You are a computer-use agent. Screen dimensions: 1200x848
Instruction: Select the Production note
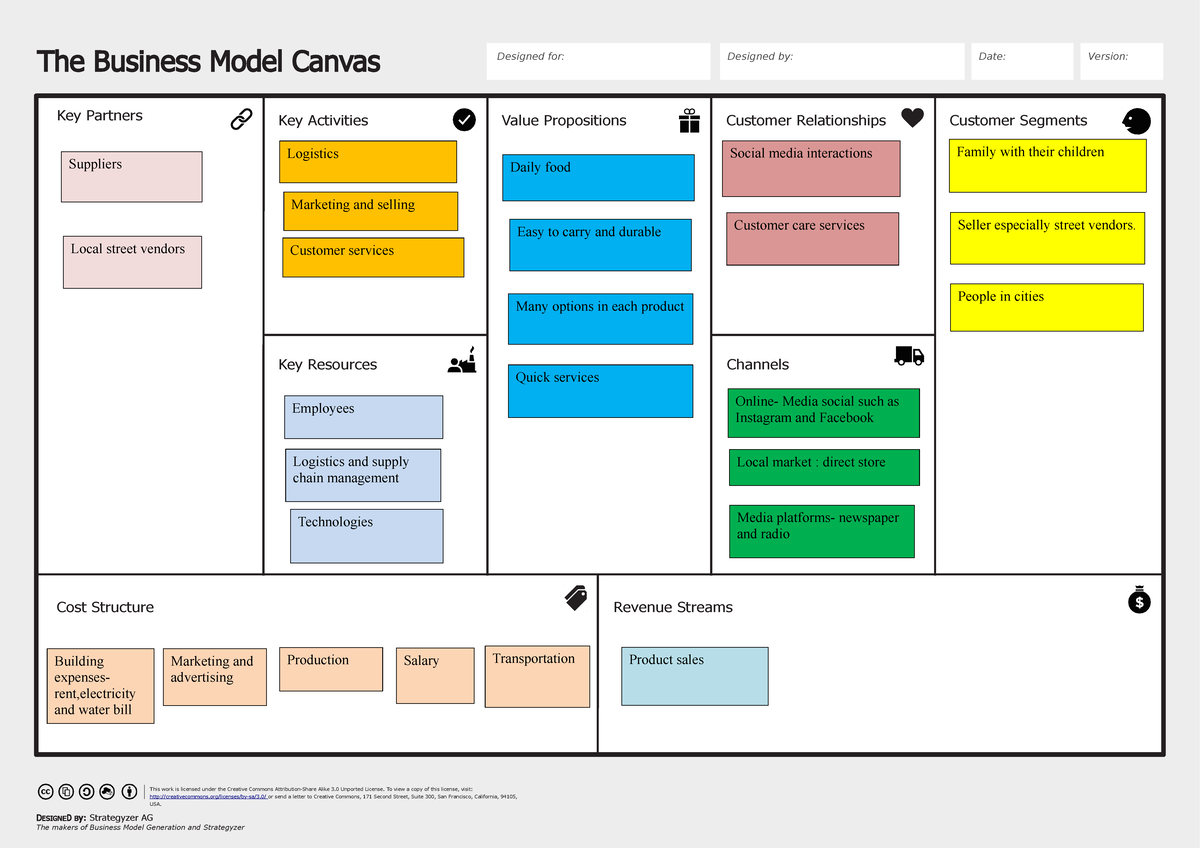coord(331,669)
